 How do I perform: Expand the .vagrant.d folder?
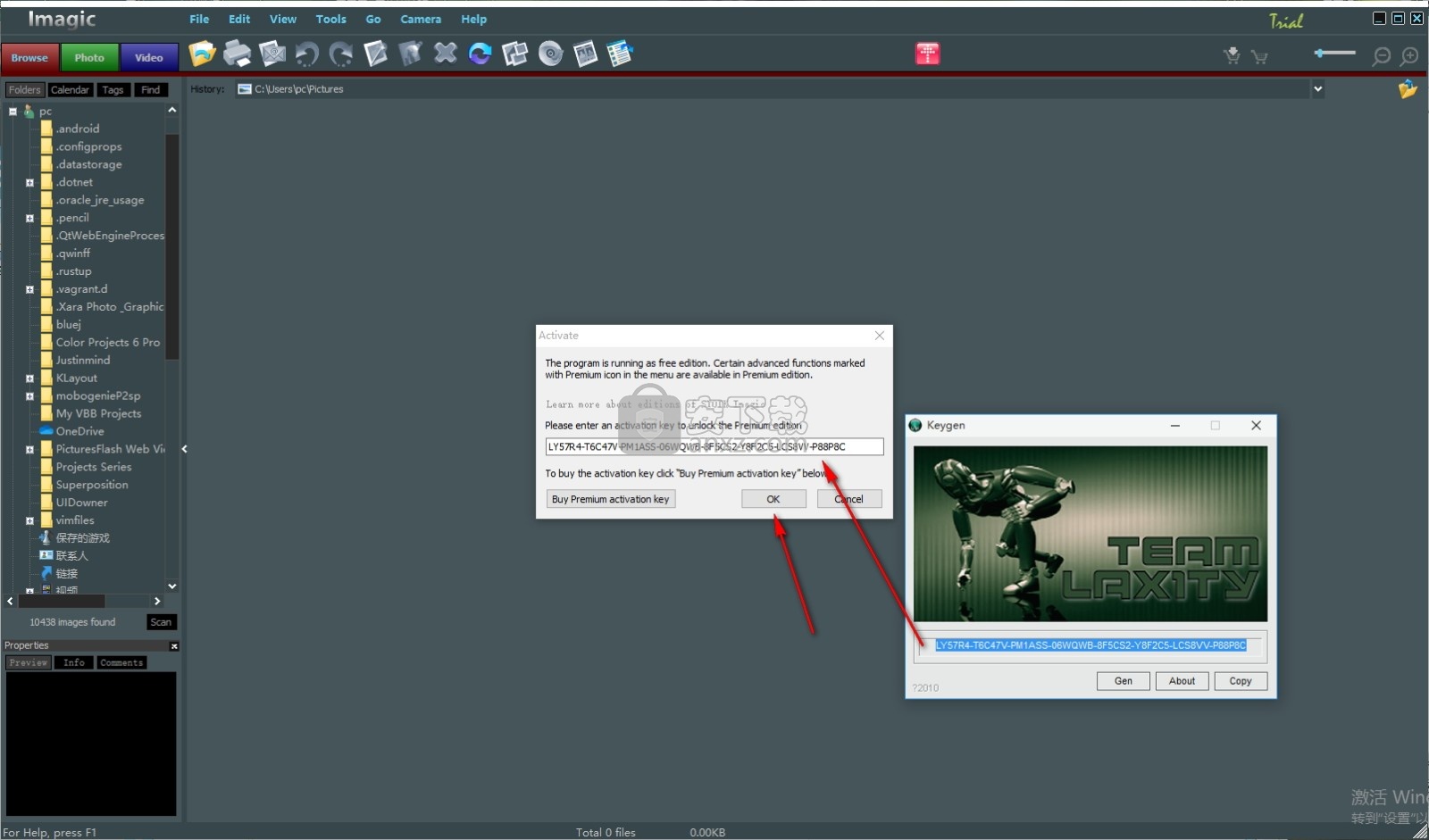(29, 289)
